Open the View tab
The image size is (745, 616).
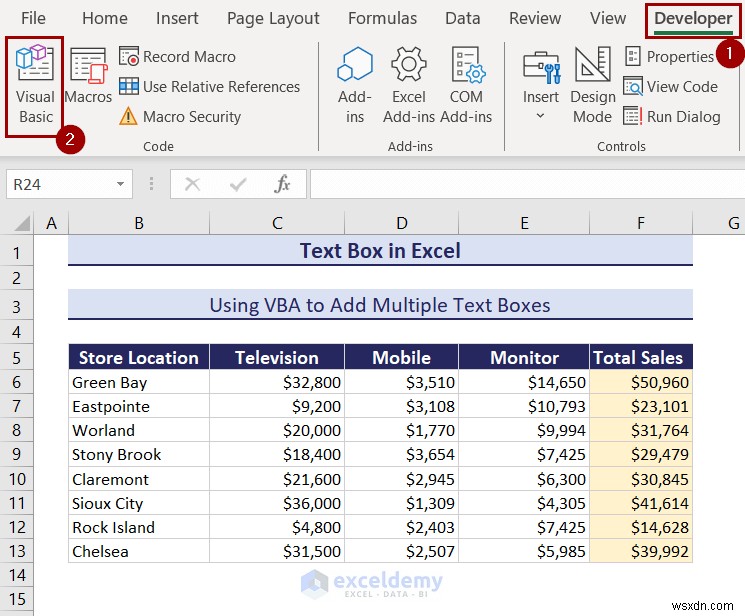pyautogui.click(x=608, y=19)
